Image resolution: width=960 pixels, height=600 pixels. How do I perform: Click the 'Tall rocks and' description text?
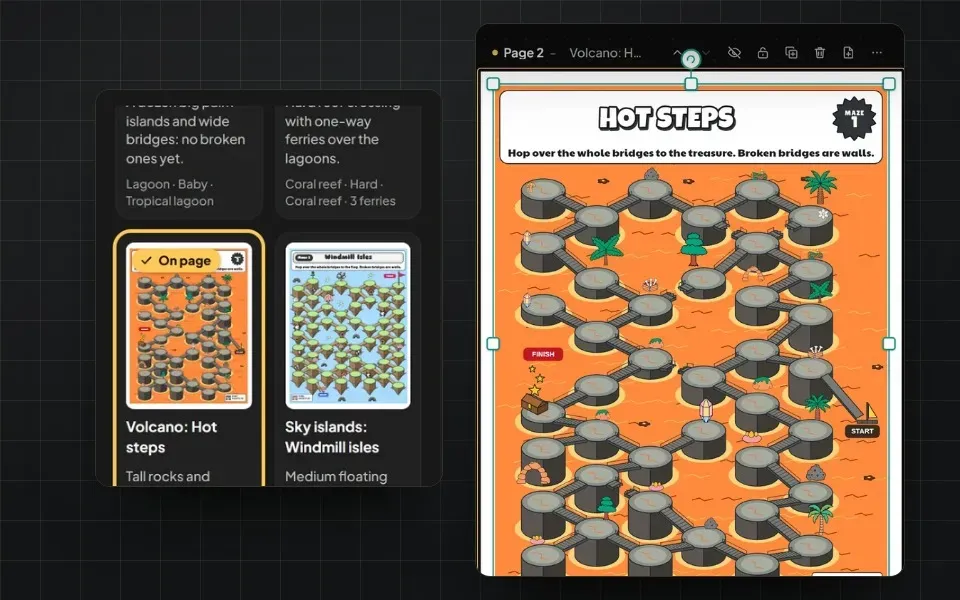click(168, 476)
